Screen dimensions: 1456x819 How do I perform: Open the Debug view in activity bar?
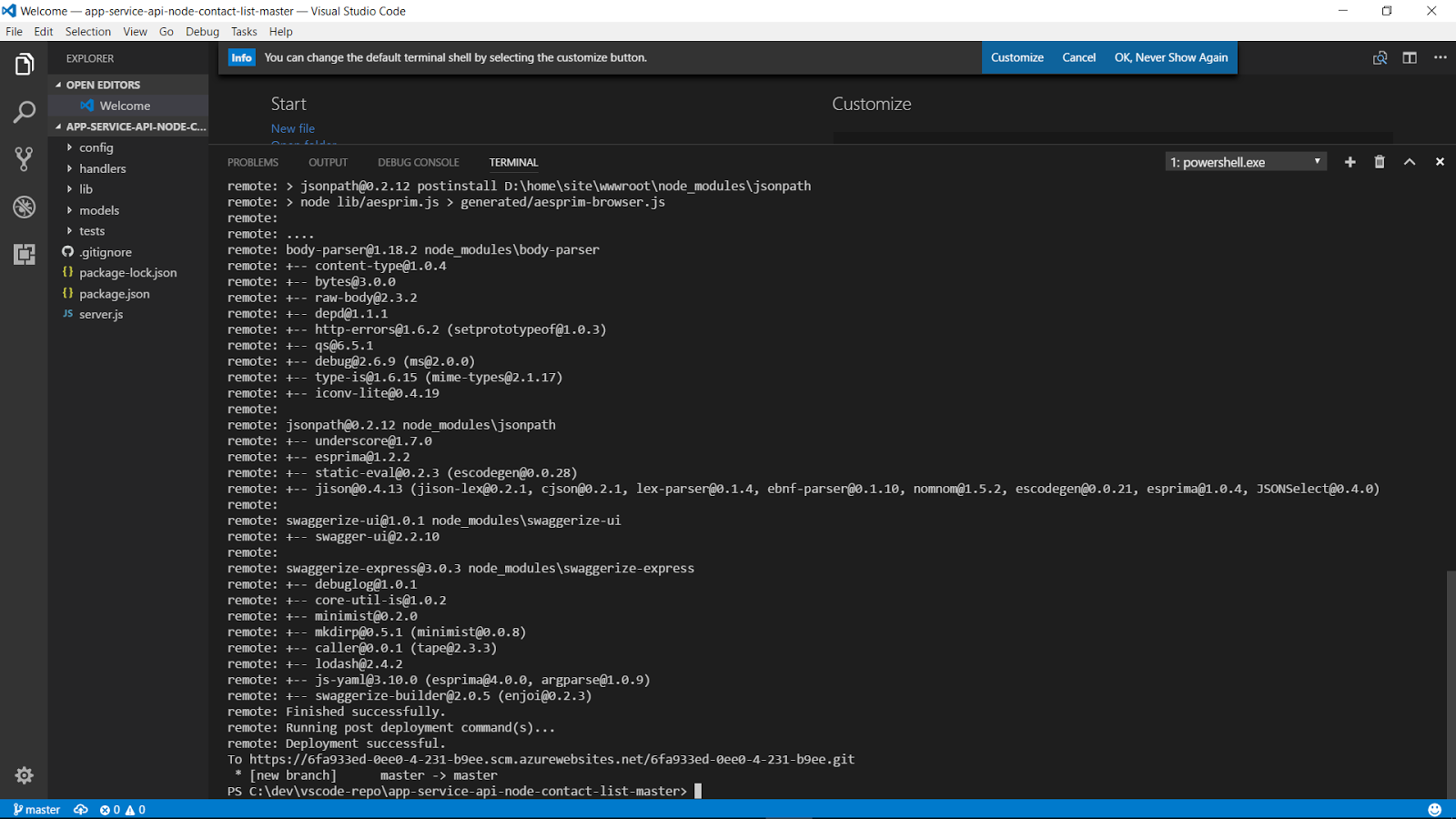[25, 207]
